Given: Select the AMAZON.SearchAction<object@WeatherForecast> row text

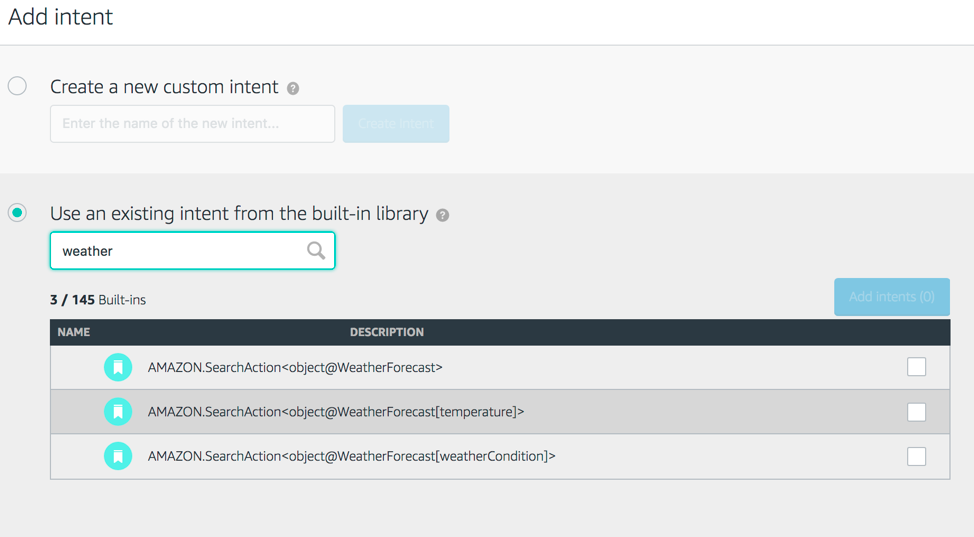Looking at the screenshot, I should pyautogui.click(x=295, y=367).
